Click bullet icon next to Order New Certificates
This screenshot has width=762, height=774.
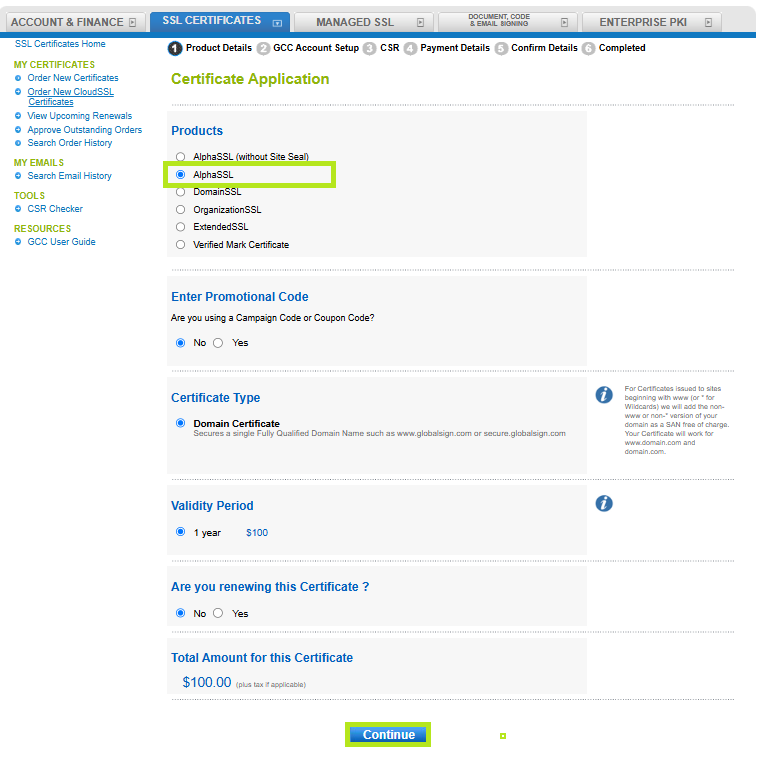18,78
